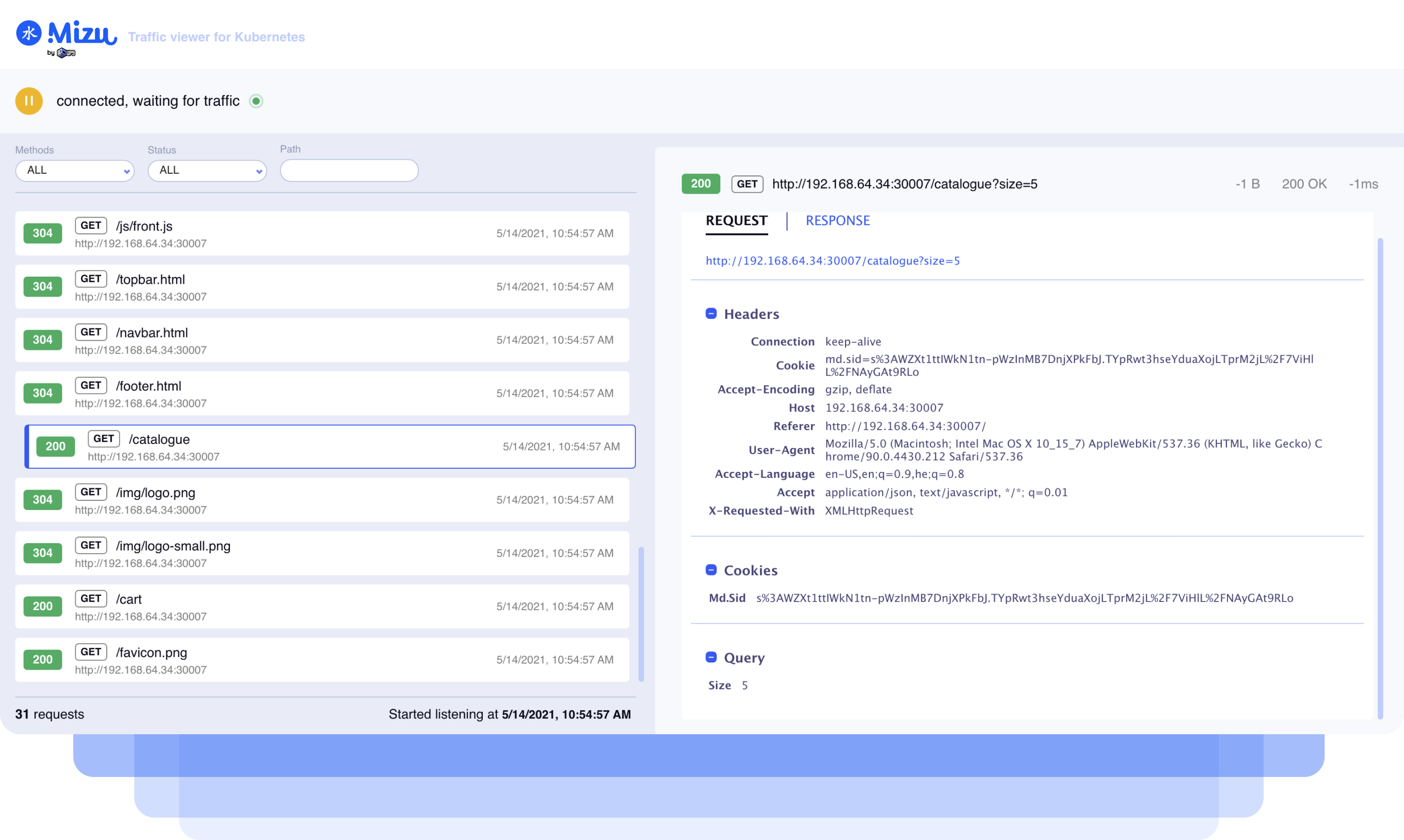
Task: Switch to the RESPONSE tab
Action: pyautogui.click(x=837, y=221)
